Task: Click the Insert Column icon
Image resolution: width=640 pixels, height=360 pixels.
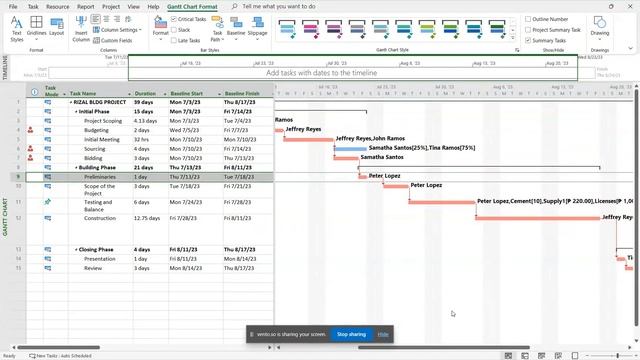Action: pyautogui.click(x=81, y=29)
